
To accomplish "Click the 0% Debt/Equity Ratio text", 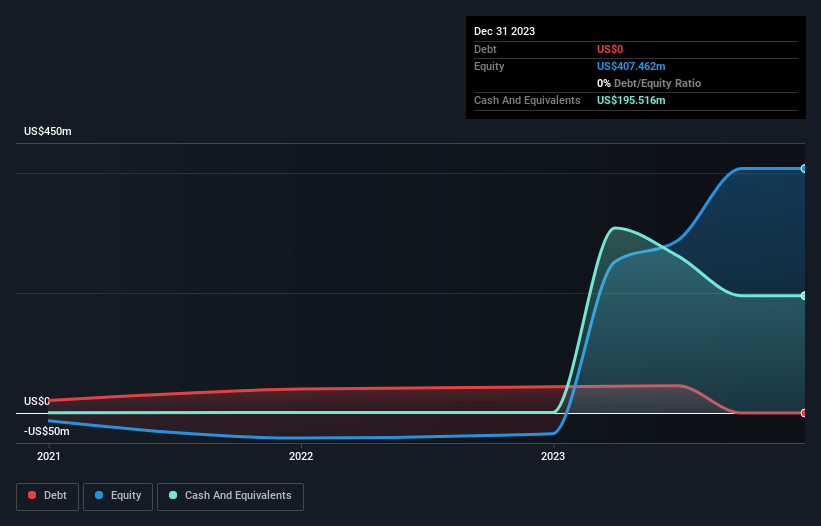I will pyautogui.click(x=649, y=83).
